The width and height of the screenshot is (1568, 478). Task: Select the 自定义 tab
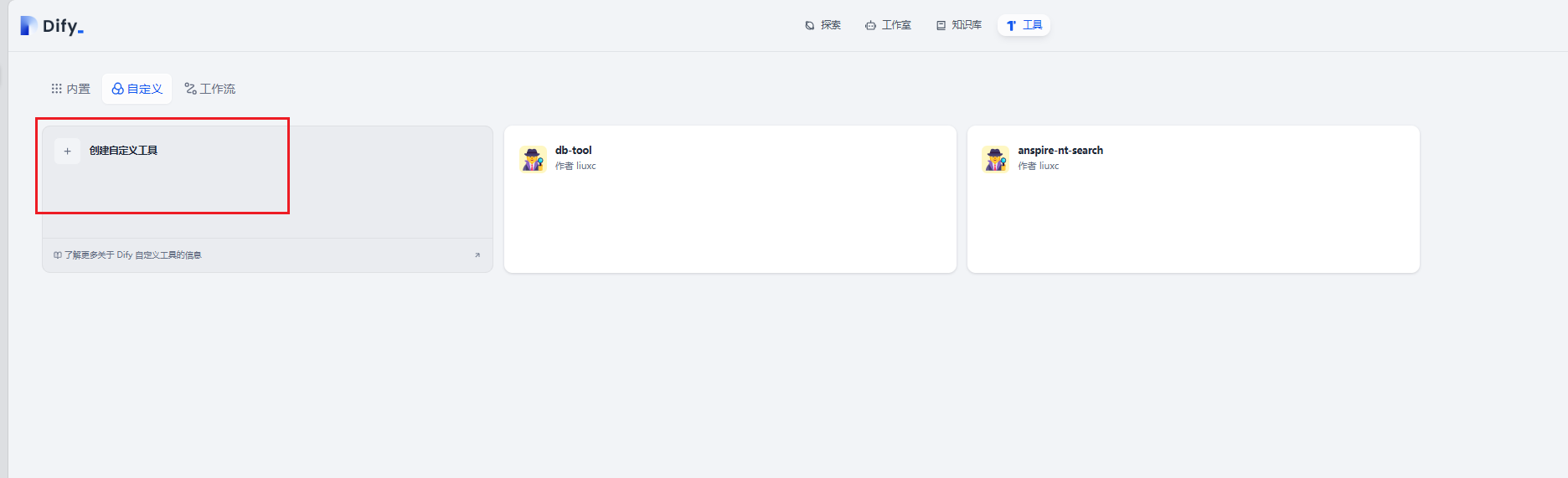click(x=137, y=89)
